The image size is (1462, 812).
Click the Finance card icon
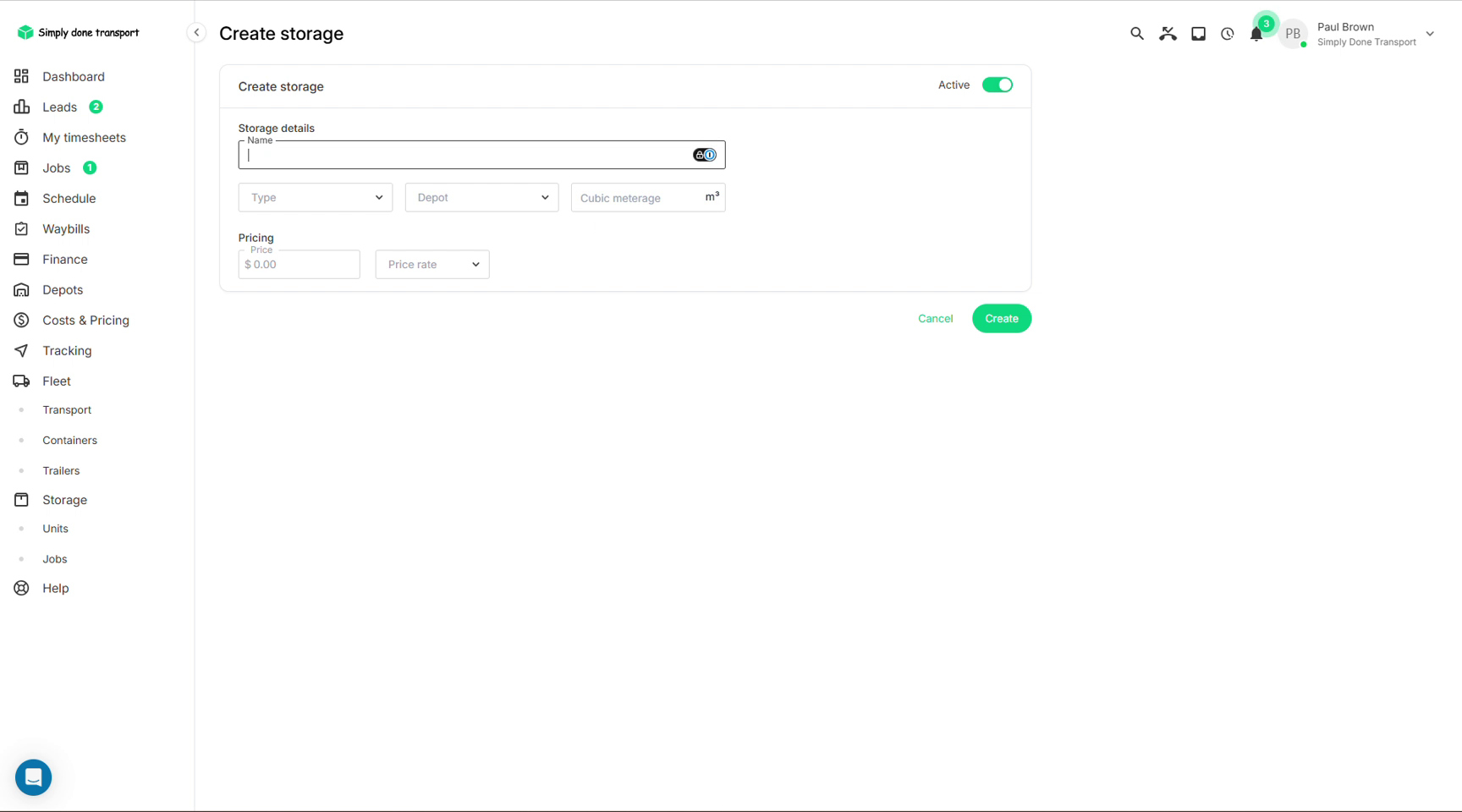21,259
